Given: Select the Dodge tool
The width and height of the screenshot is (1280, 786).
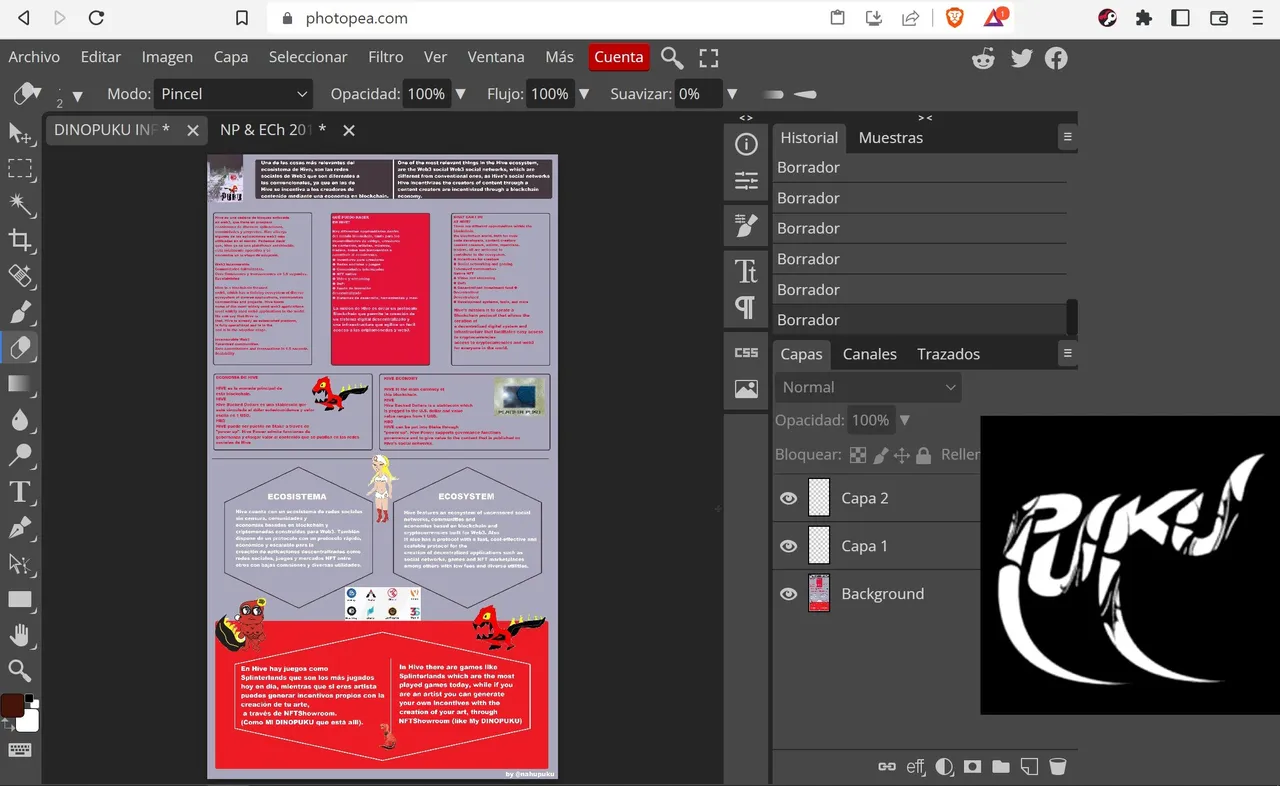Looking at the screenshot, I should [x=20, y=456].
